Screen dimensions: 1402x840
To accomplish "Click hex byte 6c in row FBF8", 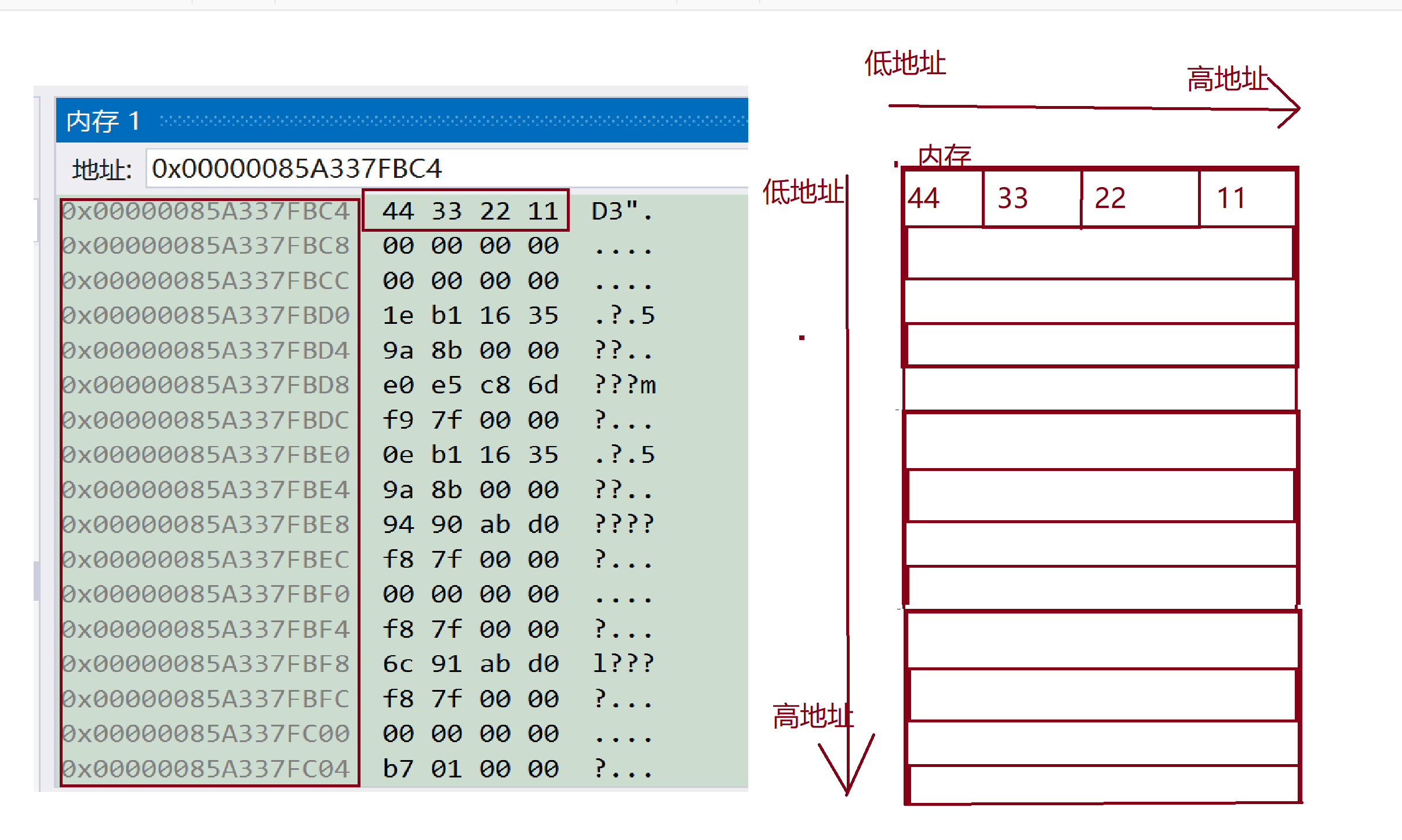I will [x=398, y=664].
